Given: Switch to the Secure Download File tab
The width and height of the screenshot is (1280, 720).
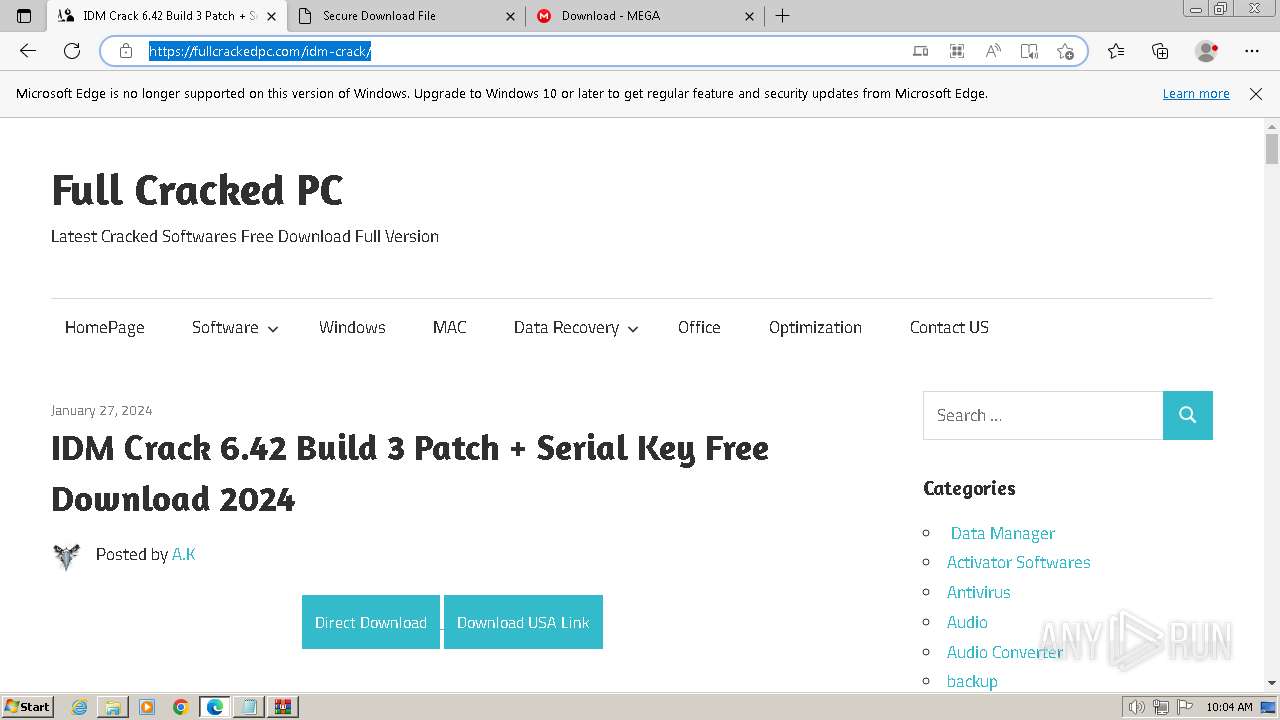Looking at the screenshot, I should pos(405,16).
